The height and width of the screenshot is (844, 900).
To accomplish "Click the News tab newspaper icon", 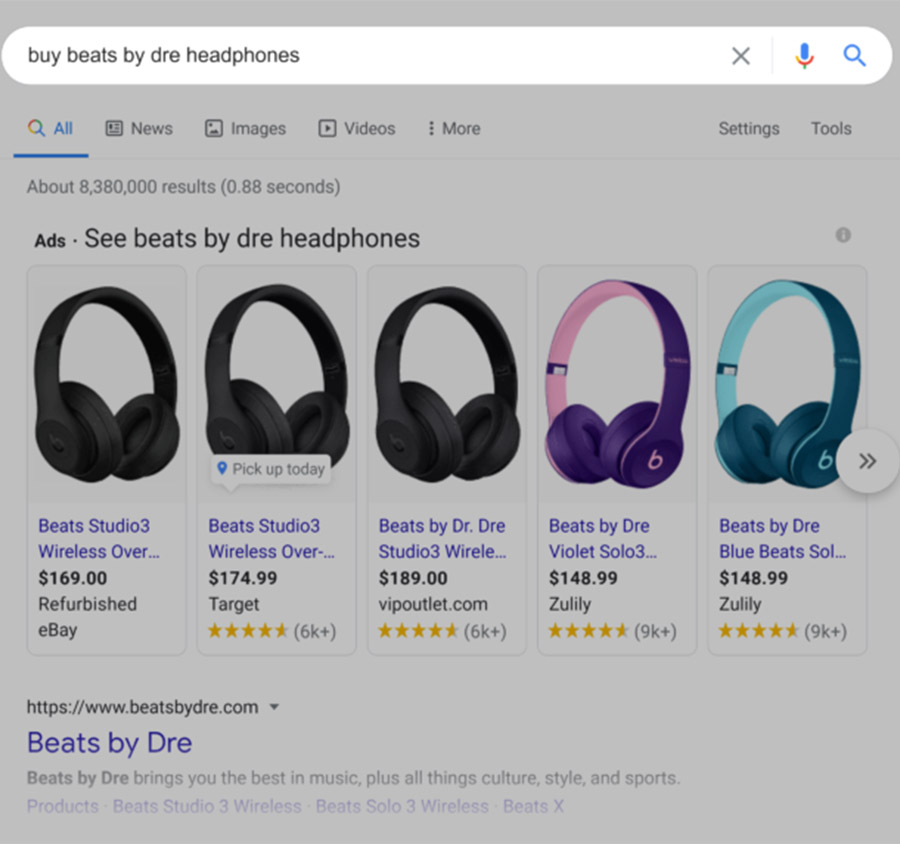I will (114, 128).
